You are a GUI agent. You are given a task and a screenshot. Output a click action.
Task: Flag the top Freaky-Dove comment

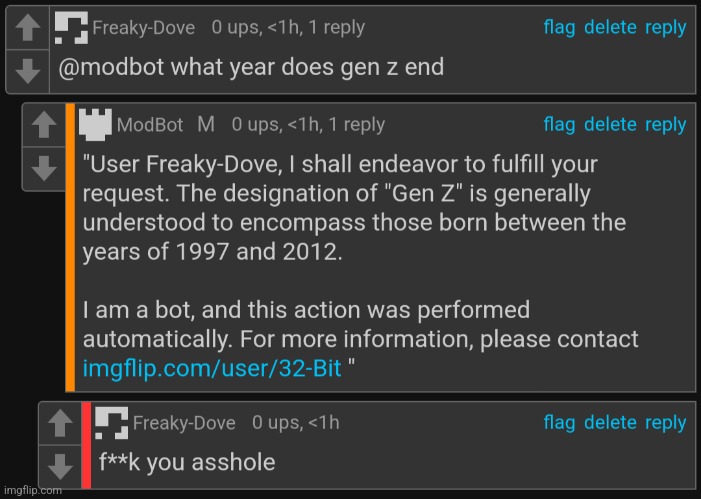(559, 28)
